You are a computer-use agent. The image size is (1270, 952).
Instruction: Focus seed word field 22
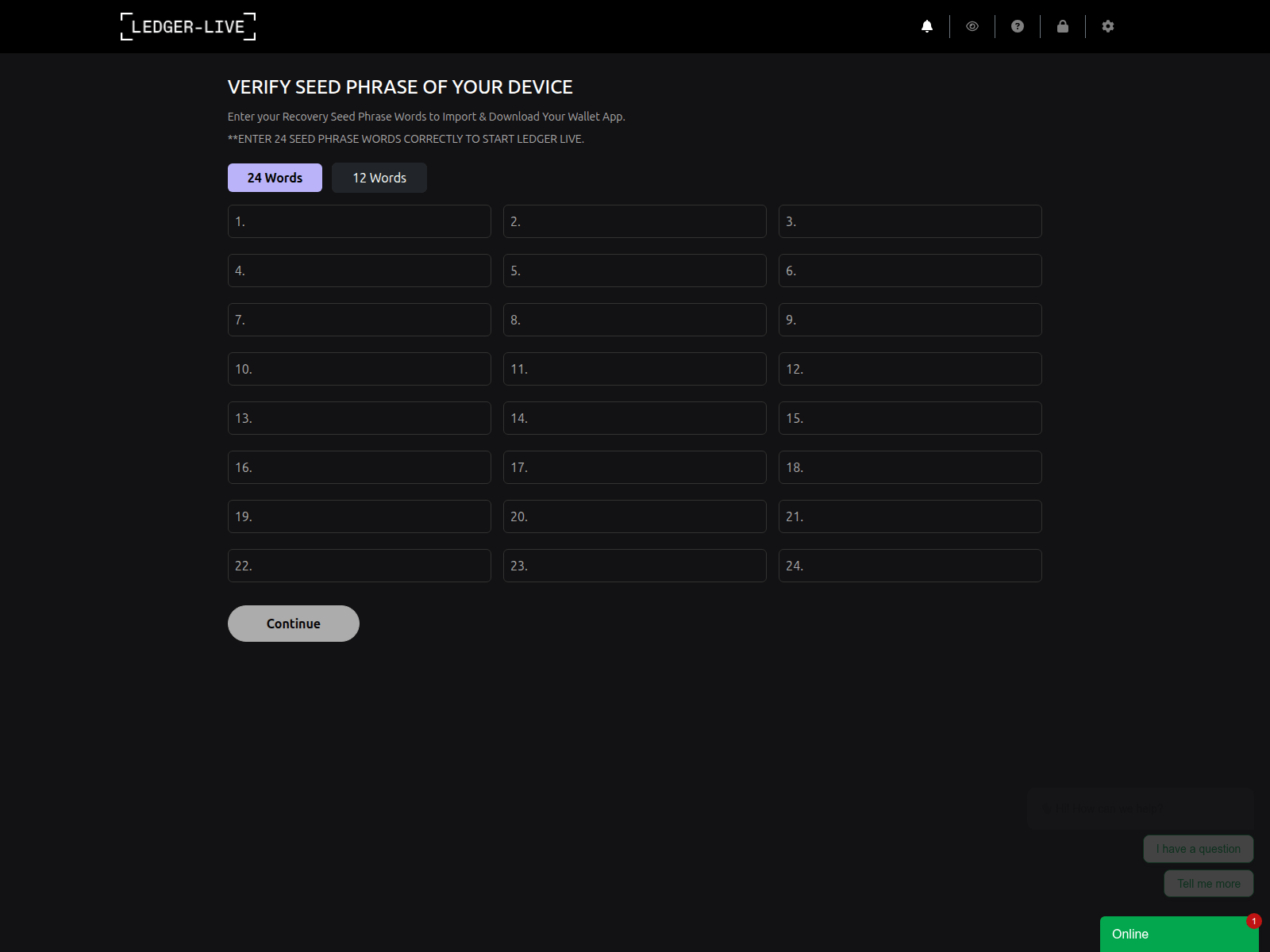[360, 566]
